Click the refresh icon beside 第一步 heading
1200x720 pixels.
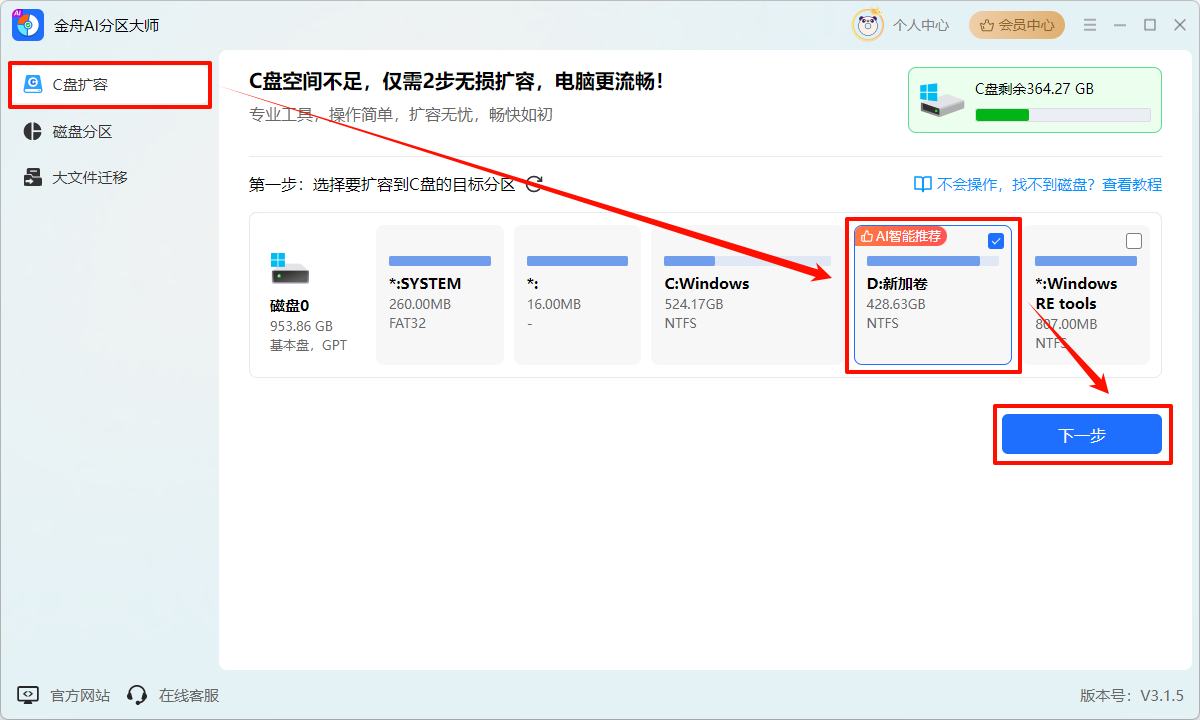tap(534, 184)
